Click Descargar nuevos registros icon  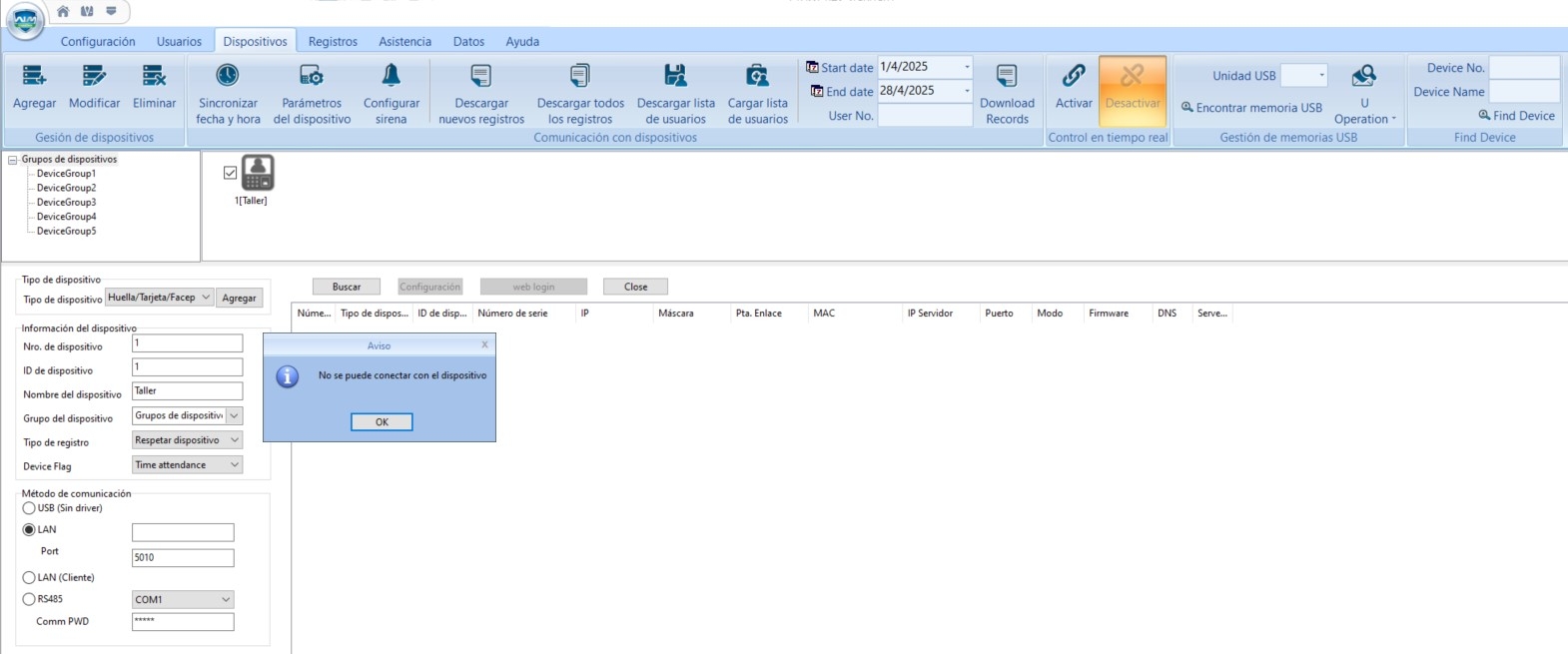[481, 75]
